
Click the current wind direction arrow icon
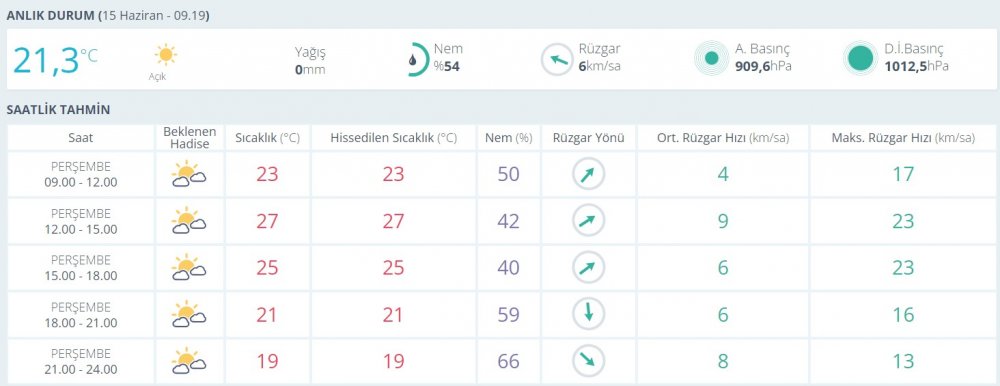coord(558,60)
